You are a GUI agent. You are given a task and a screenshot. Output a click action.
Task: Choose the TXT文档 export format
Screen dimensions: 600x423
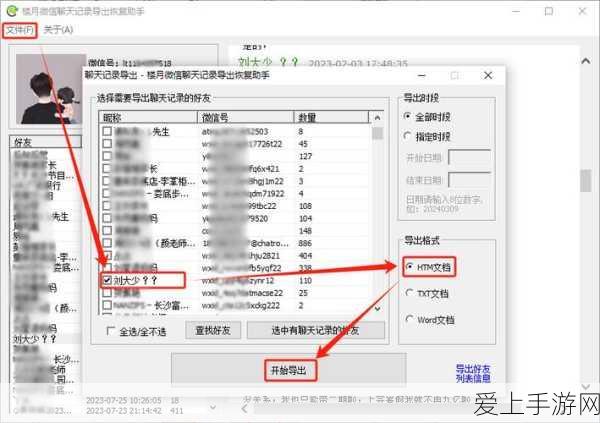(x=409, y=293)
